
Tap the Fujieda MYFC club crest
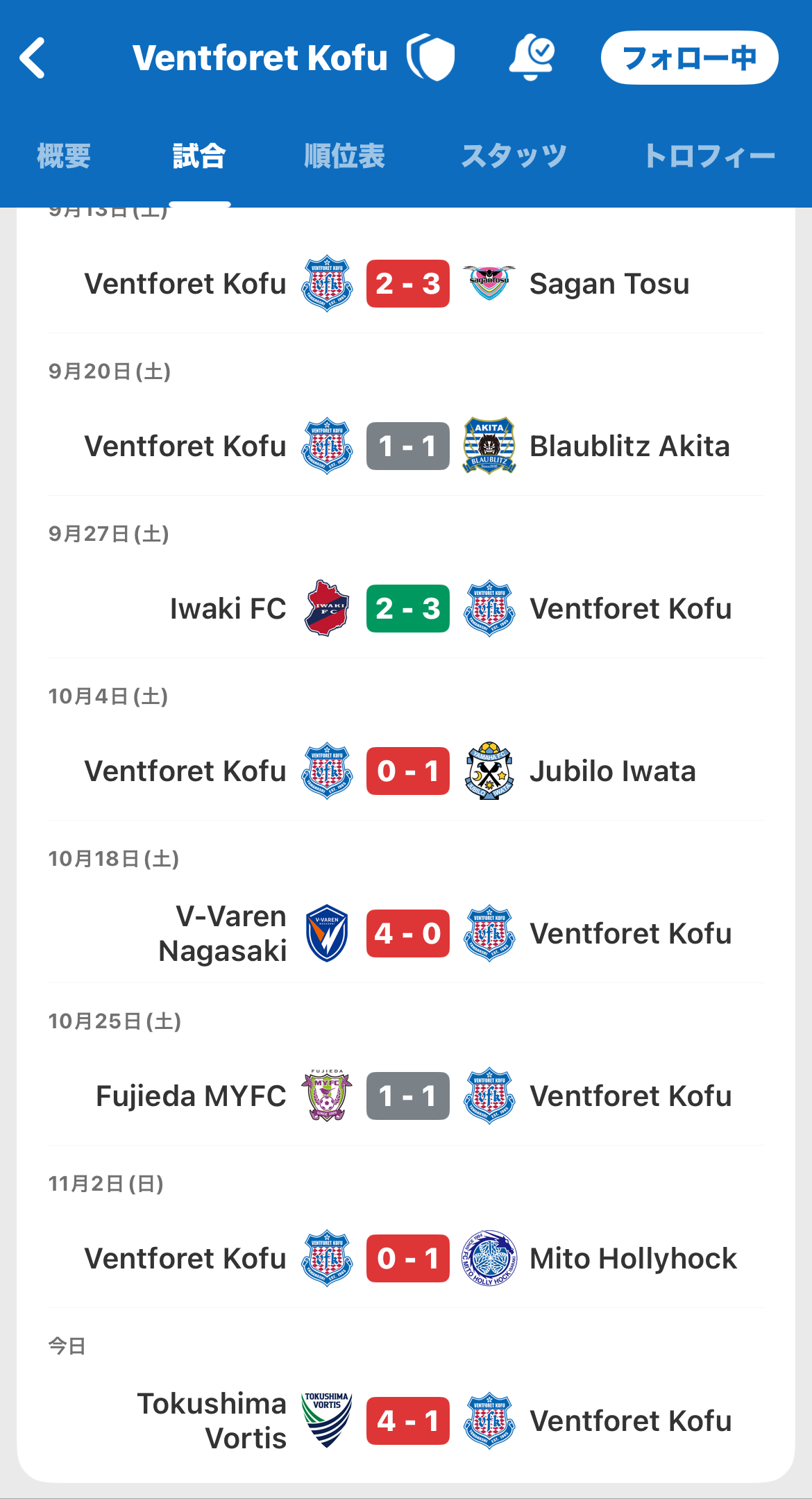[x=327, y=1096]
